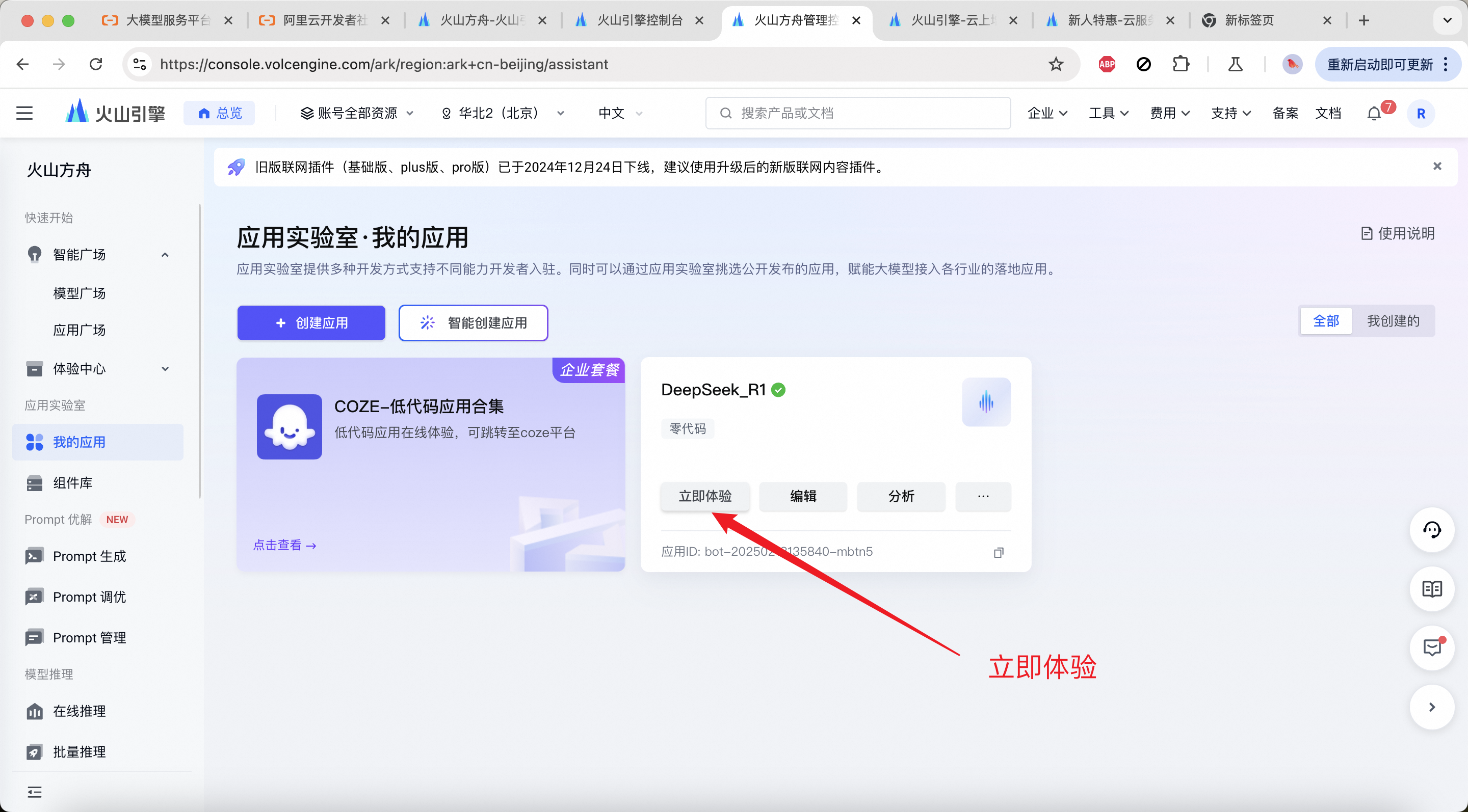Open the more options ellipsis button
Image resolution: width=1468 pixels, height=812 pixels.
(x=983, y=497)
